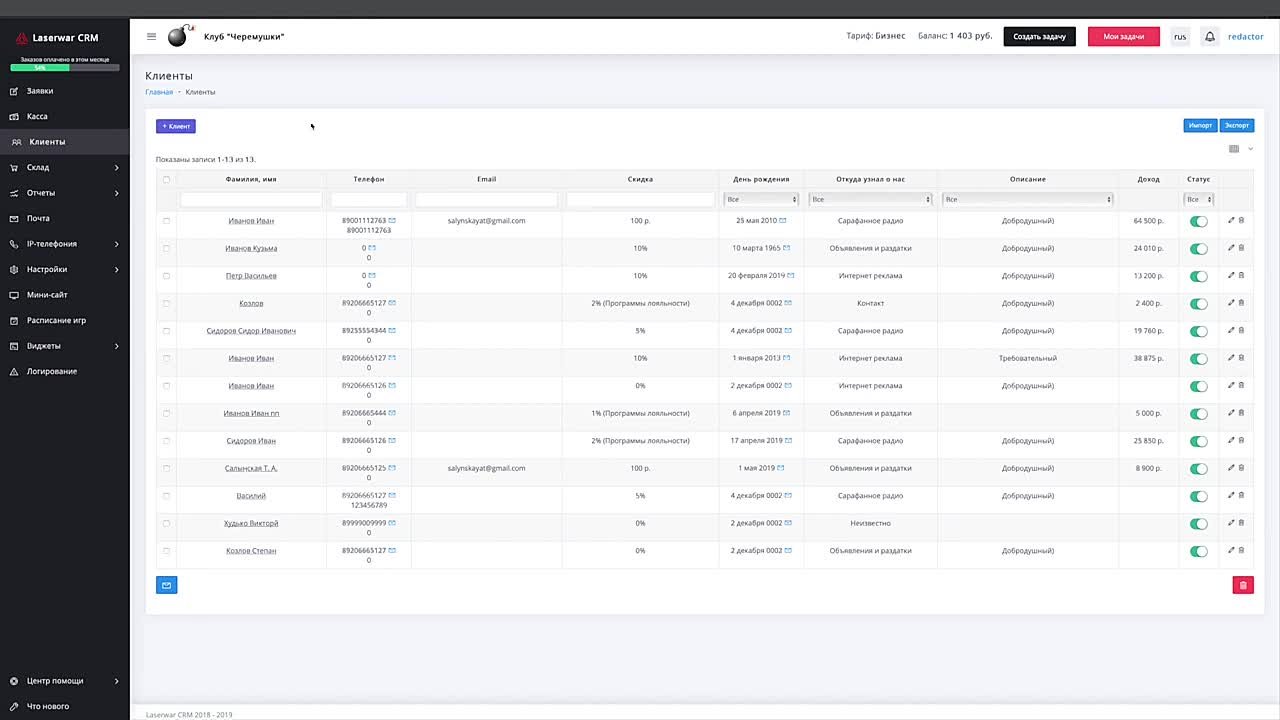
Task: Open the Статус filter dropdown
Action: pyautogui.click(x=1198, y=199)
